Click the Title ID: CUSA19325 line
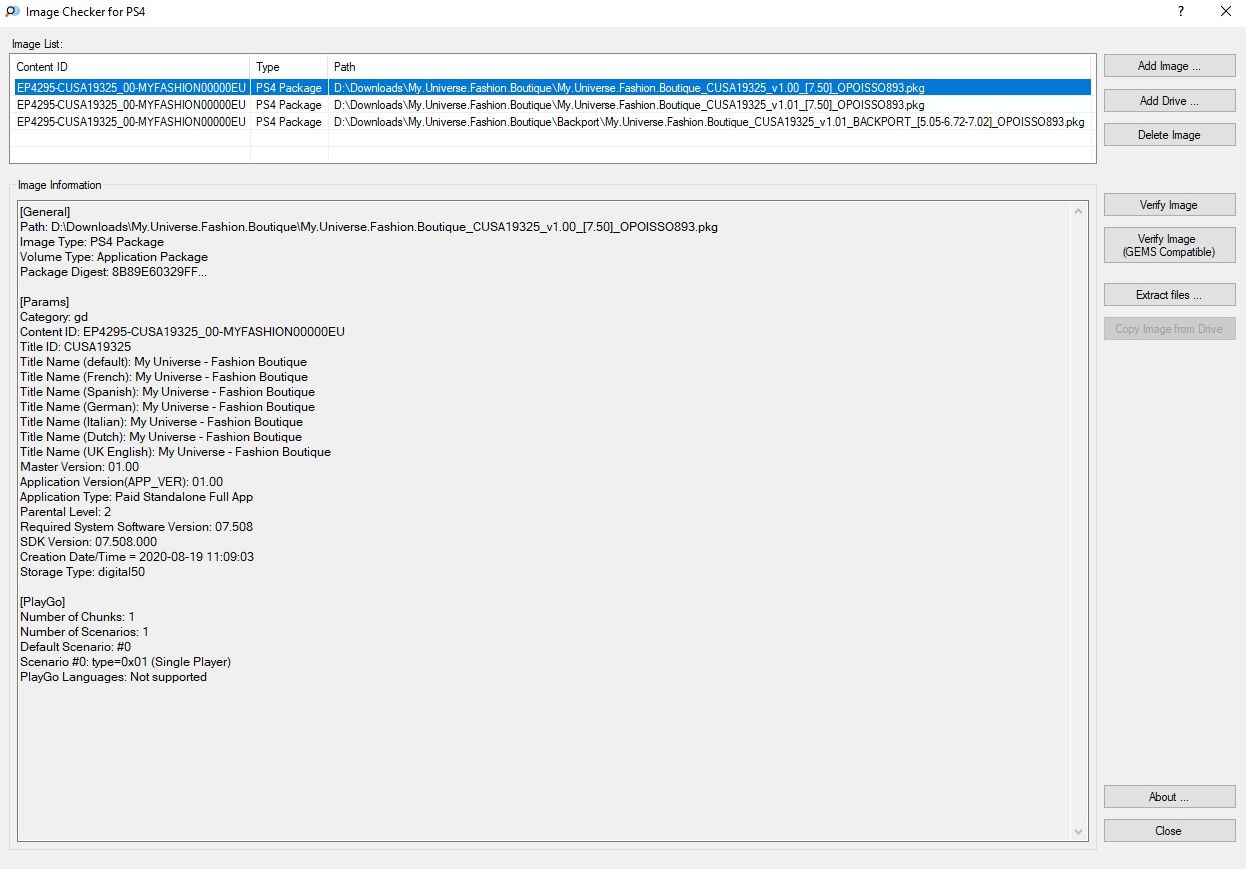1246x869 pixels. coord(75,347)
